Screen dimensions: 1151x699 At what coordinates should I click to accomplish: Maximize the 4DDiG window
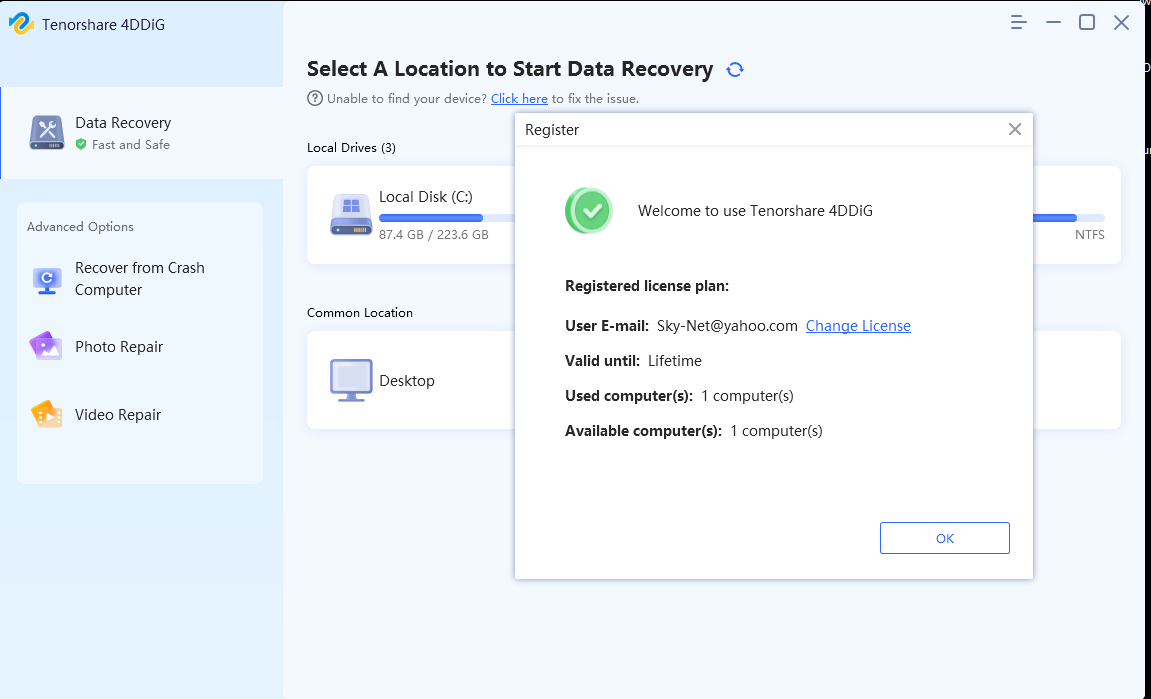pyautogui.click(x=1087, y=23)
